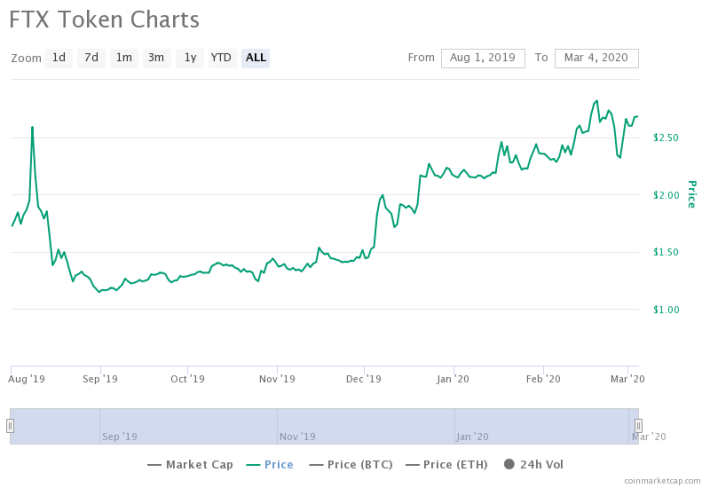
Task: Click the From date field Aug 1, 2019
Action: point(483,58)
